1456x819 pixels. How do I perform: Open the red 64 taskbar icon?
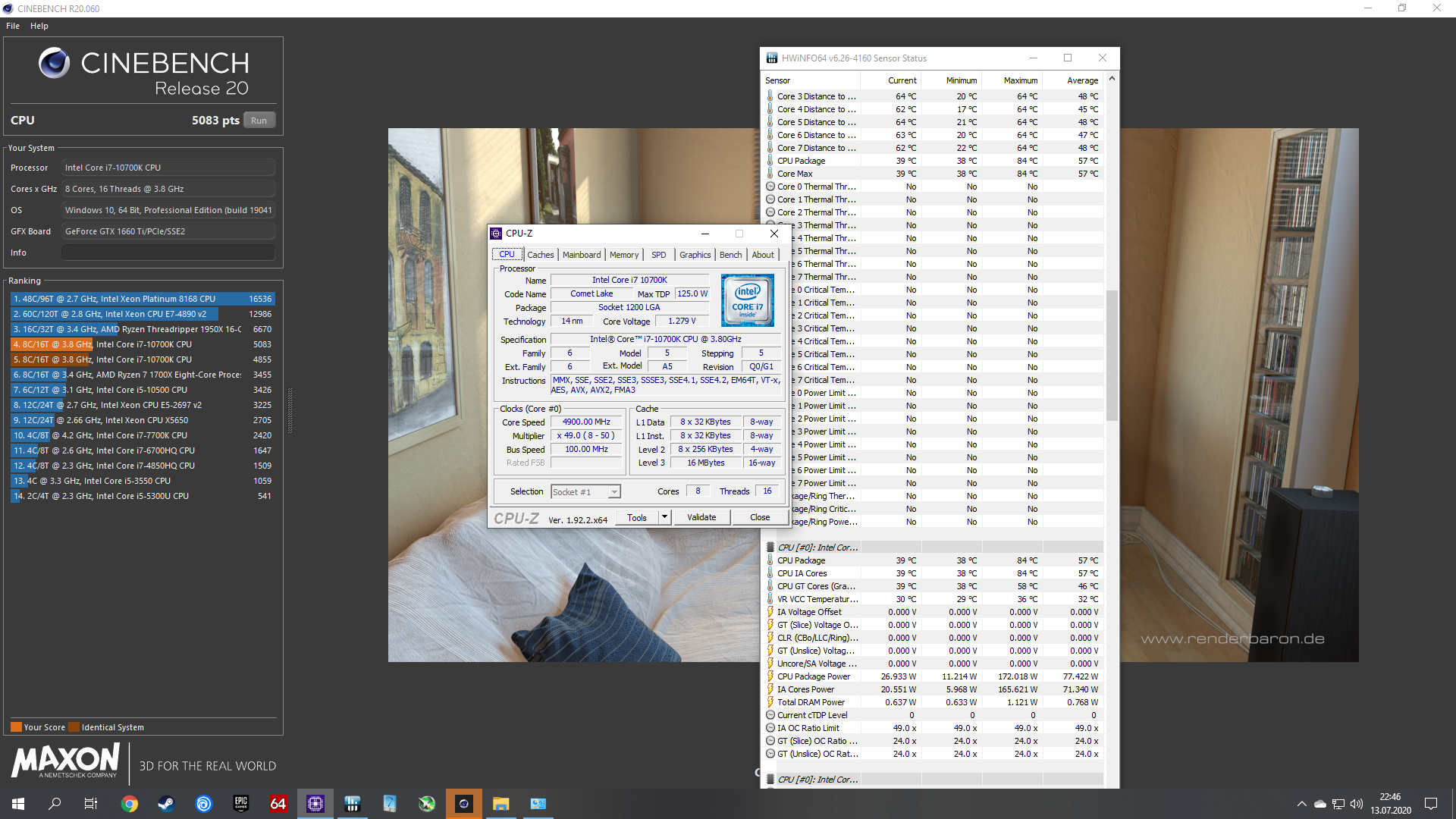pyautogui.click(x=278, y=804)
